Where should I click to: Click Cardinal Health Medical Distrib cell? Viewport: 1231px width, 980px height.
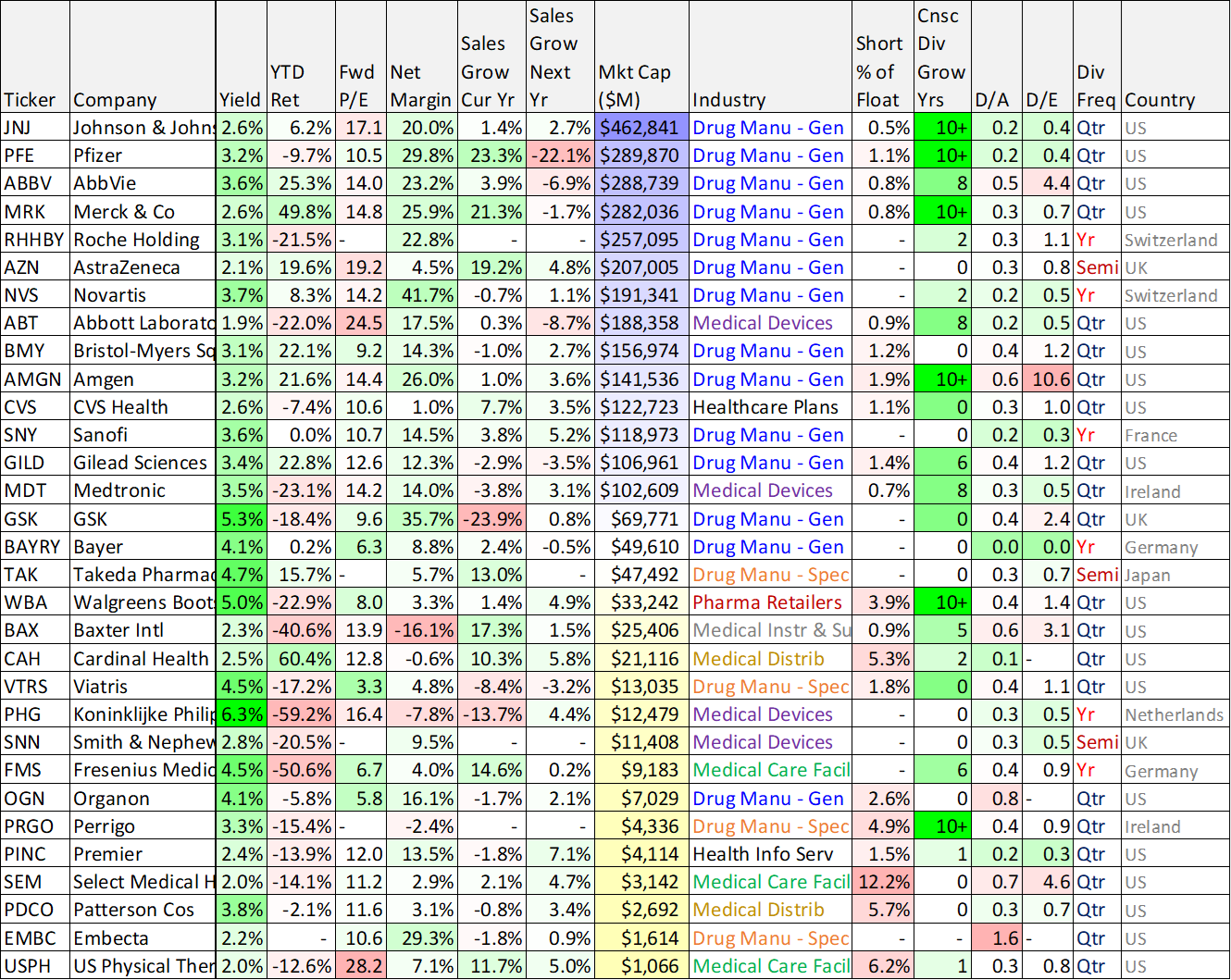[770, 659]
